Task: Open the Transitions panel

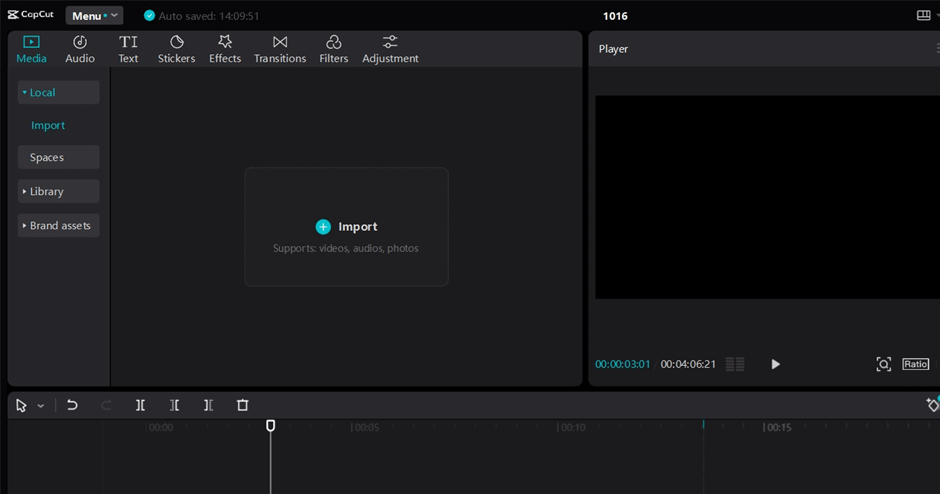Action: 280,49
